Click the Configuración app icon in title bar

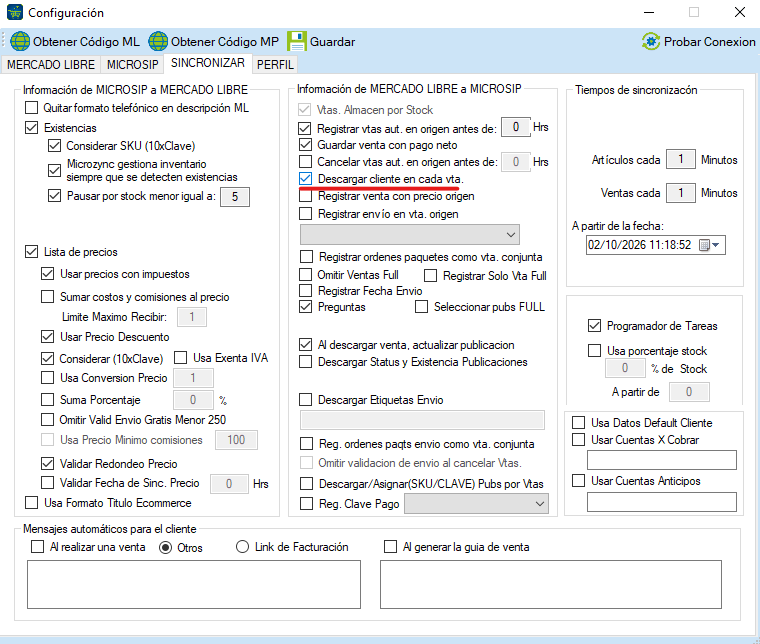[x=15, y=12]
